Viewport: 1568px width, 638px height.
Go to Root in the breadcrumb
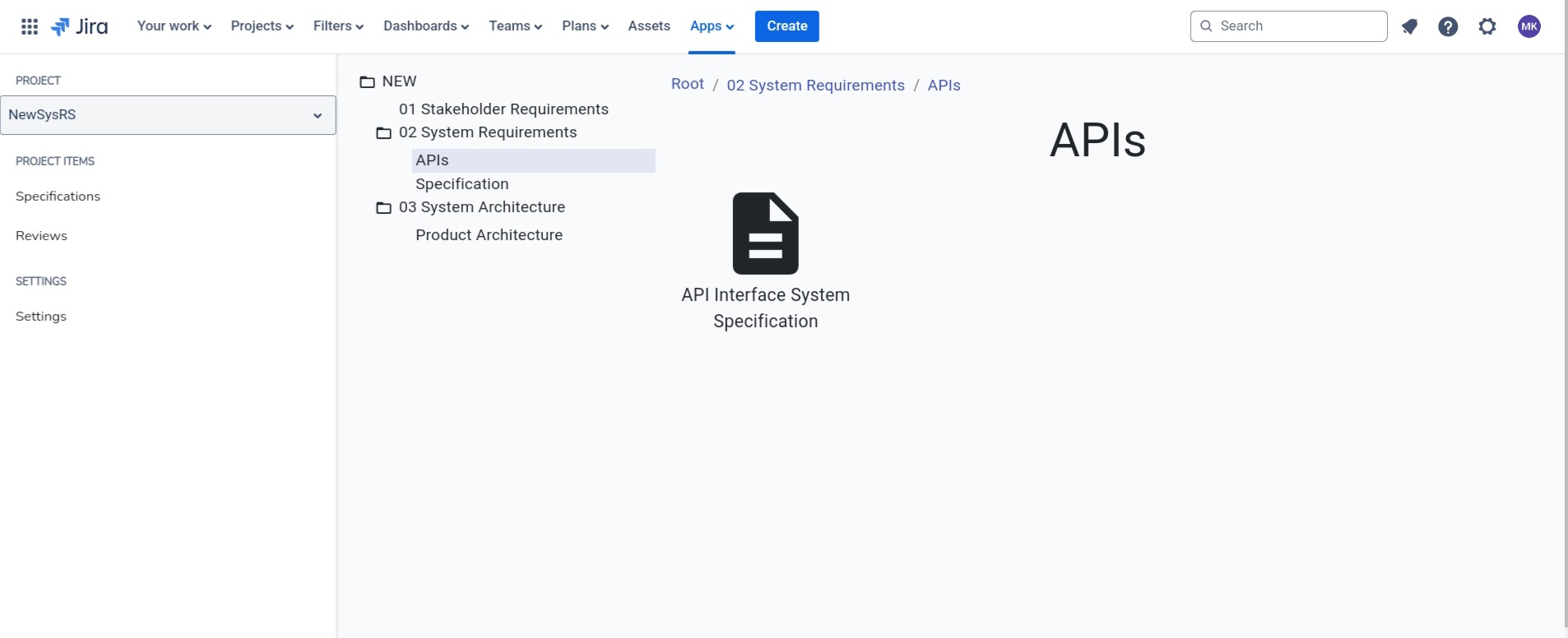click(688, 84)
